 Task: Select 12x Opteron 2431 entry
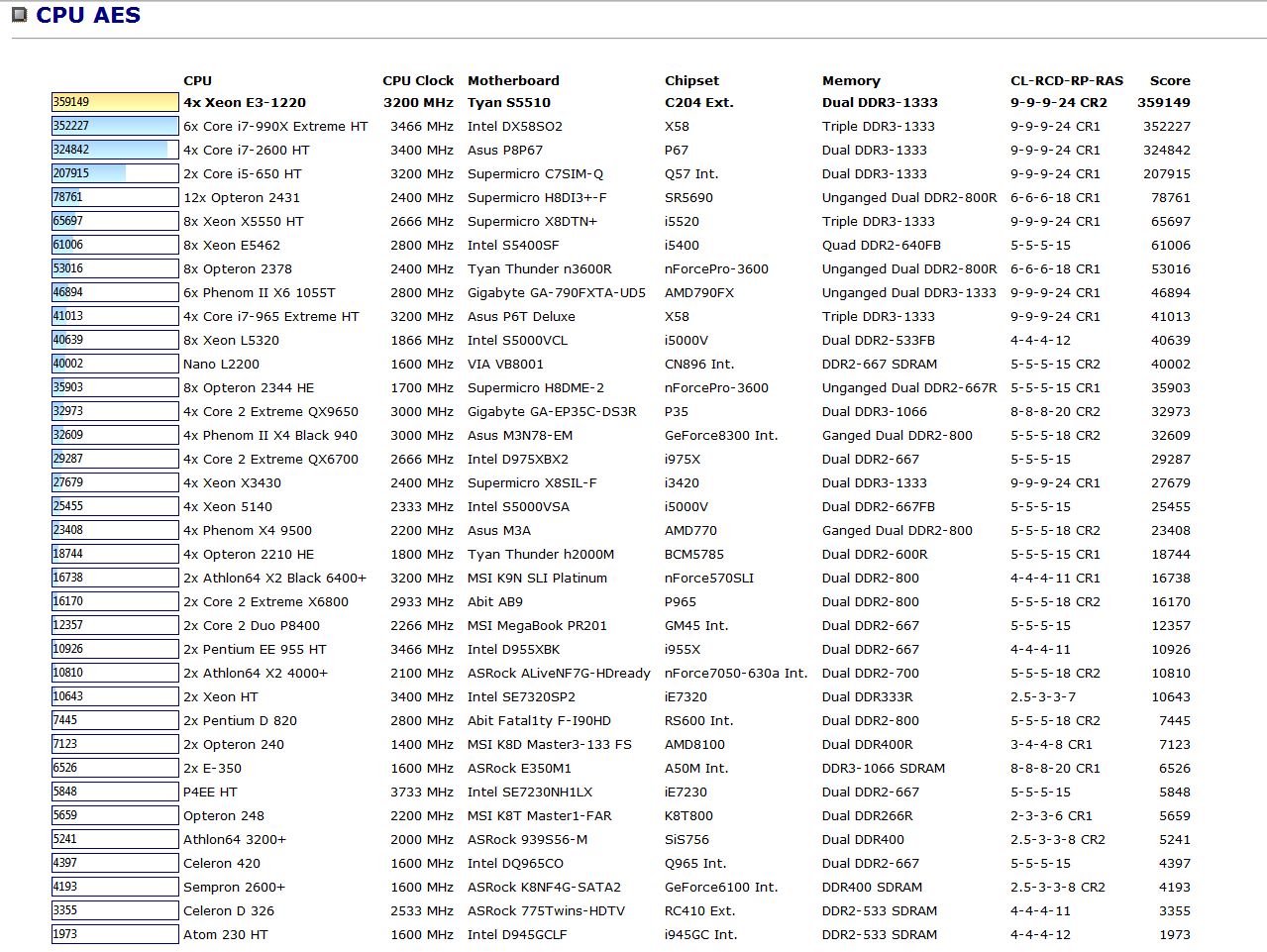coord(242,197)
